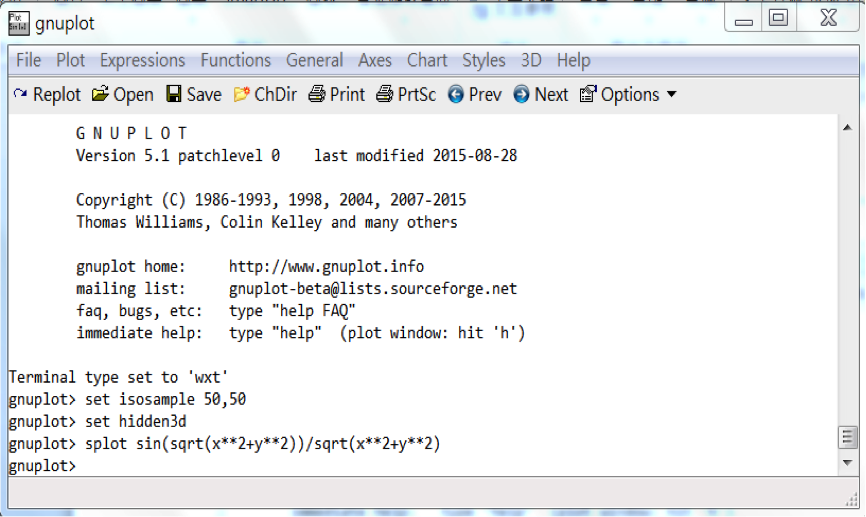866x517 pixels.
Task: Open the Expressions menu
Action: coord(142,61)
